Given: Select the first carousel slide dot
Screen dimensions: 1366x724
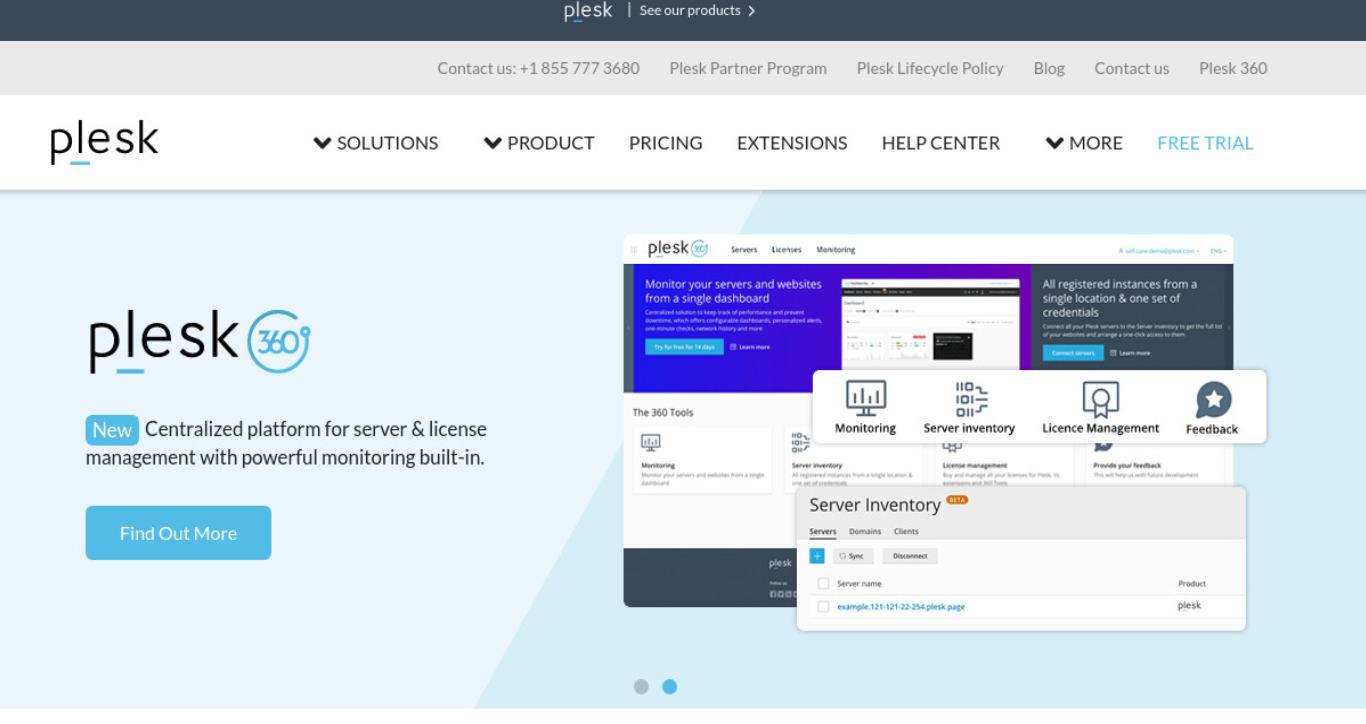Looking at the screenshot, I should pos(641,687).
